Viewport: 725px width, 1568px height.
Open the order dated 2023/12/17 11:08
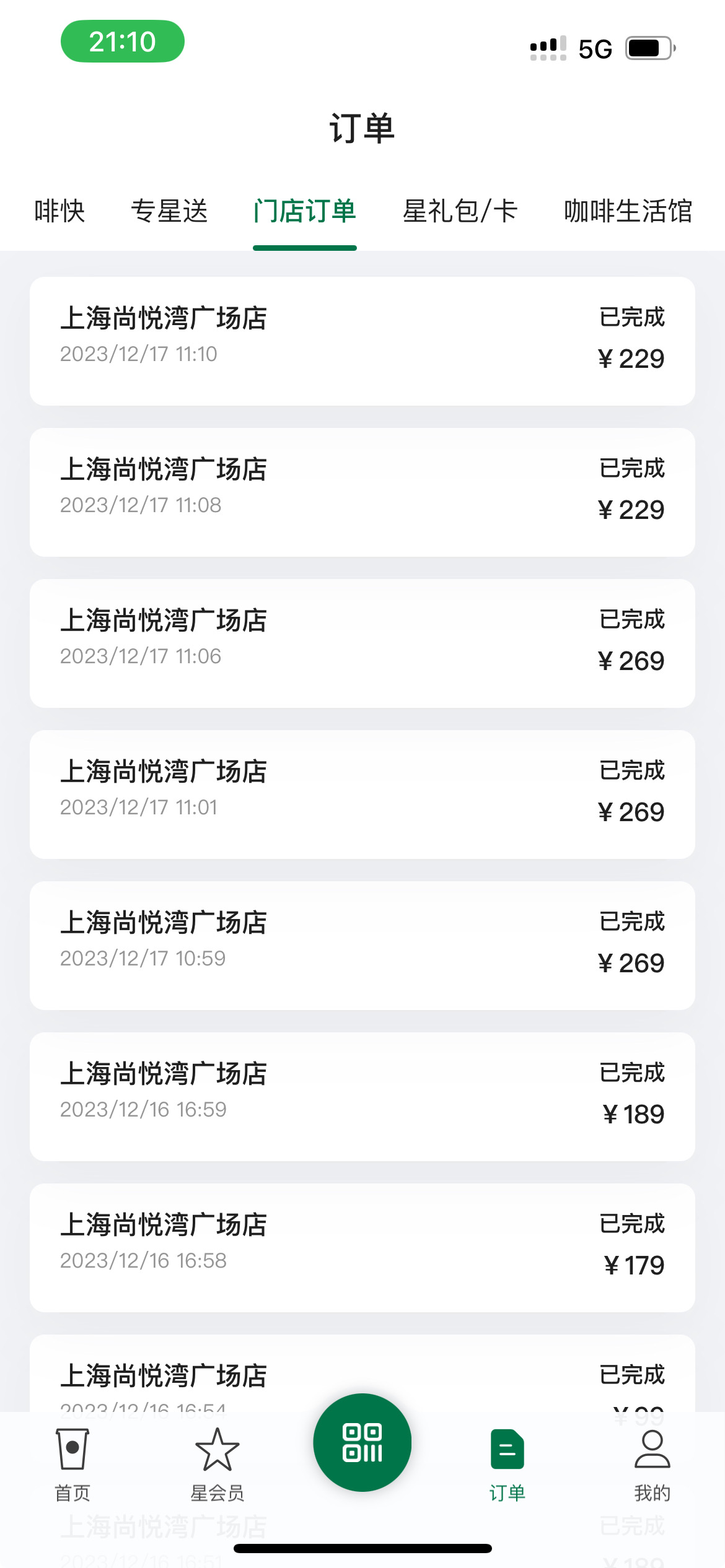[362, 492]
